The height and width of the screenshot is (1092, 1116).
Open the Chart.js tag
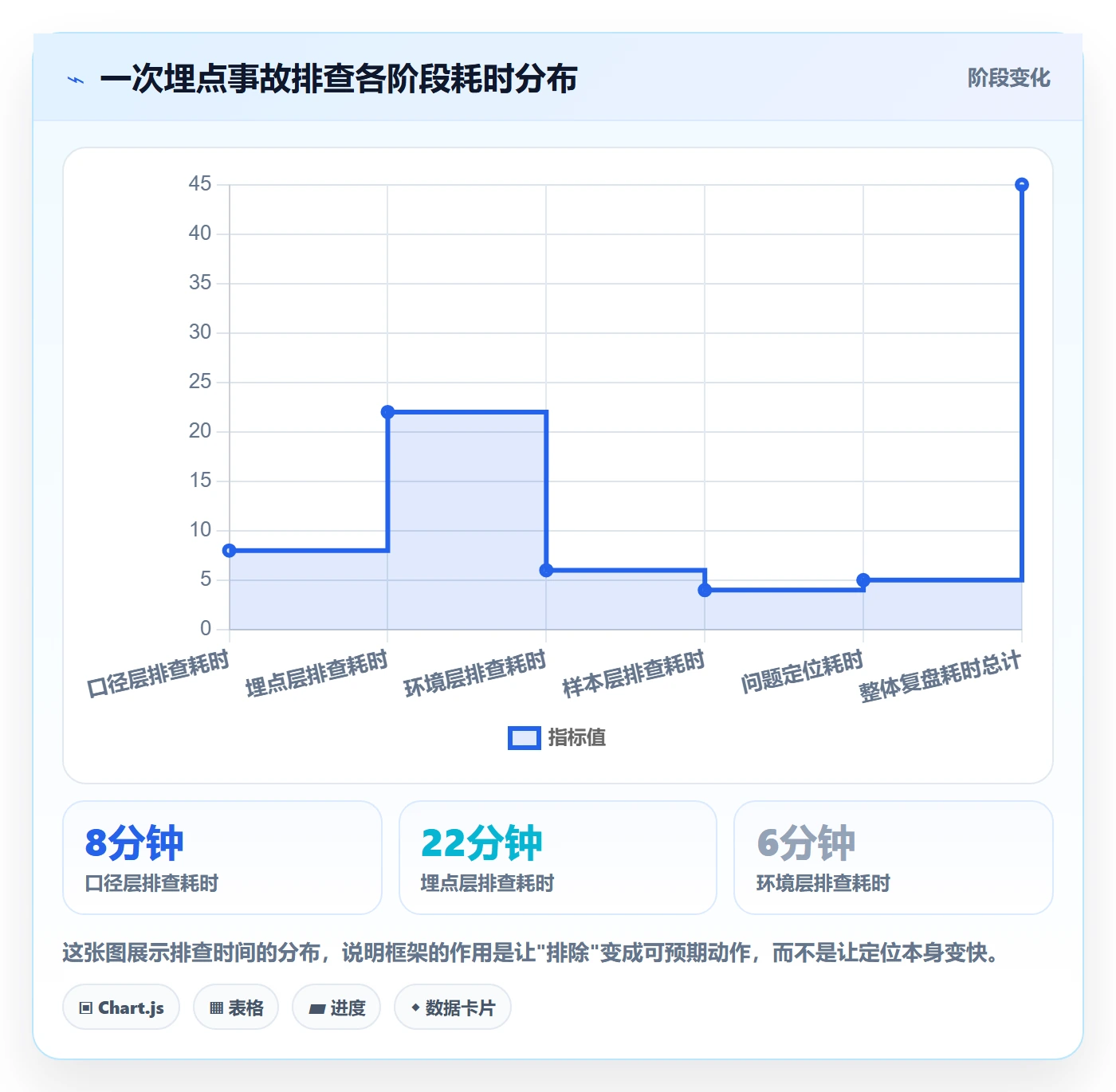(121, 1008)
